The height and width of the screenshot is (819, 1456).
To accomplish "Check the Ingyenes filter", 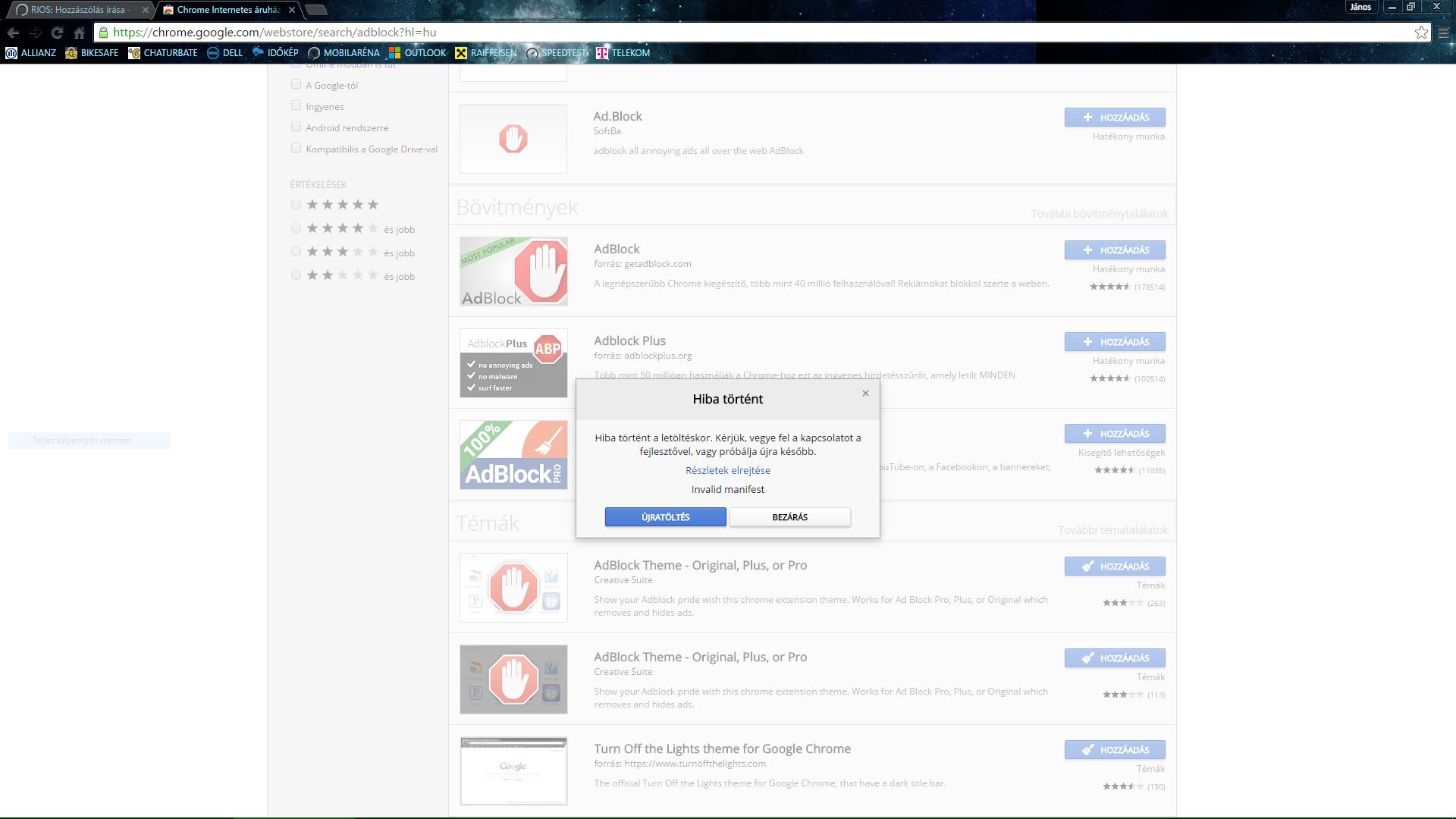I will click(x=296, y=105).
